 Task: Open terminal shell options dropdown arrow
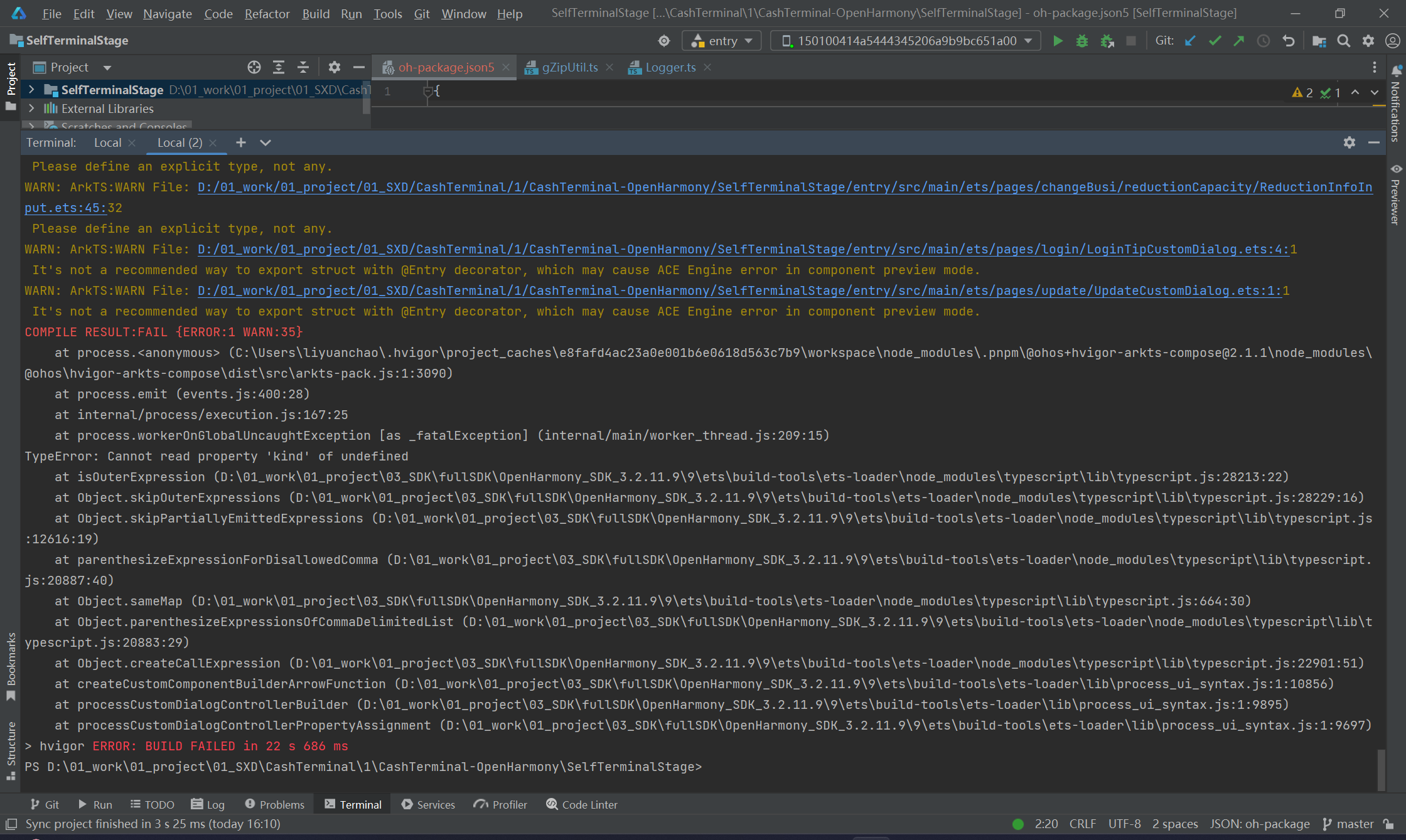[x=266, y=142]
